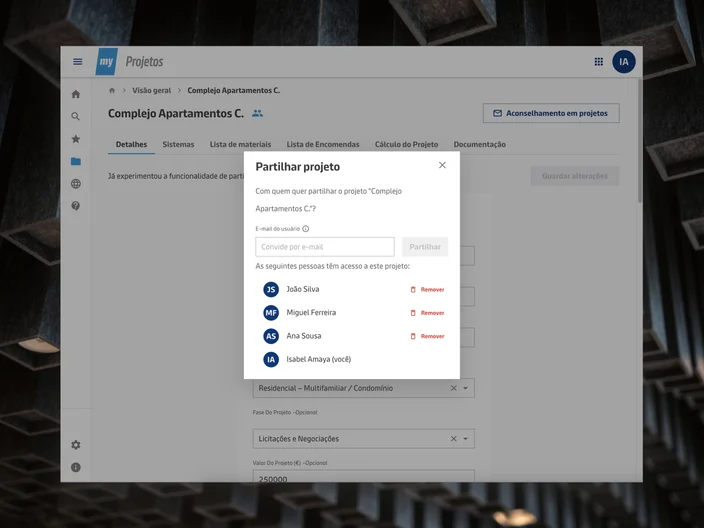
Task: Open the apps grid icon
Action: coord(598,62)
